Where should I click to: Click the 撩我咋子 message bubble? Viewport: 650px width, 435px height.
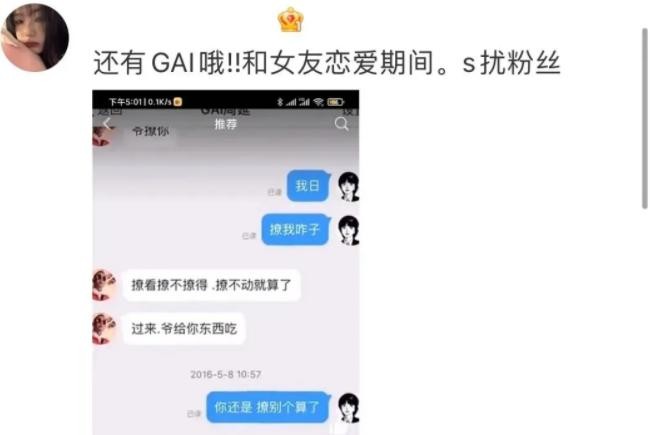pyautogui.click(x=296, y=229)
